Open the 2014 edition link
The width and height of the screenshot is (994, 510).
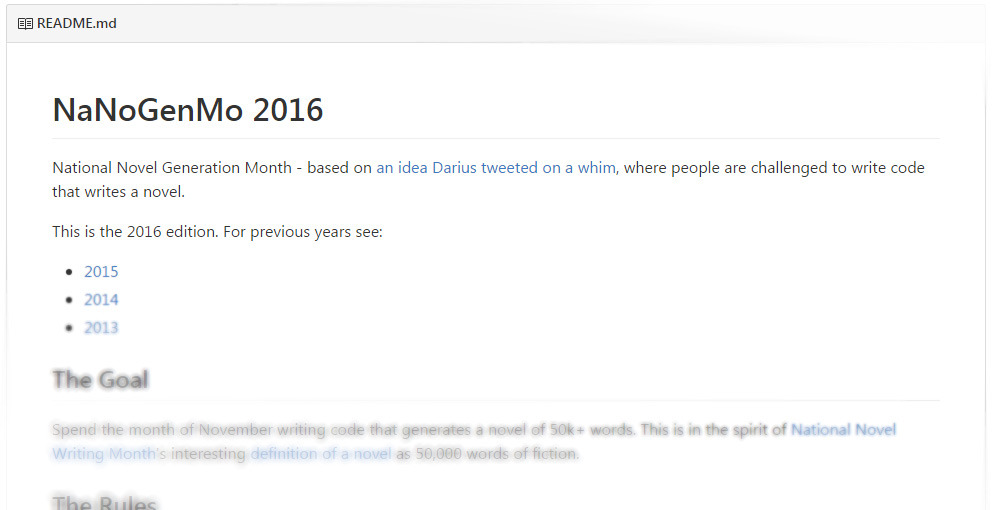point(101,300)
